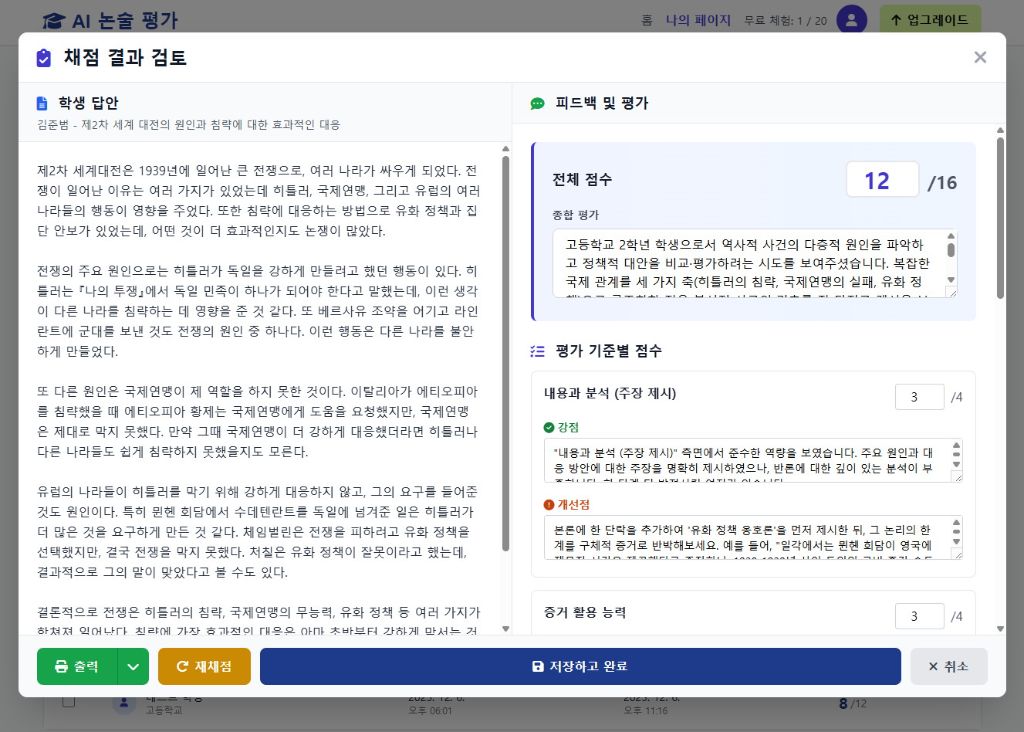This screenshot has height=732, width=1024.
Task: Open the user profile avatar icon
Action: (x=852, y=20)
